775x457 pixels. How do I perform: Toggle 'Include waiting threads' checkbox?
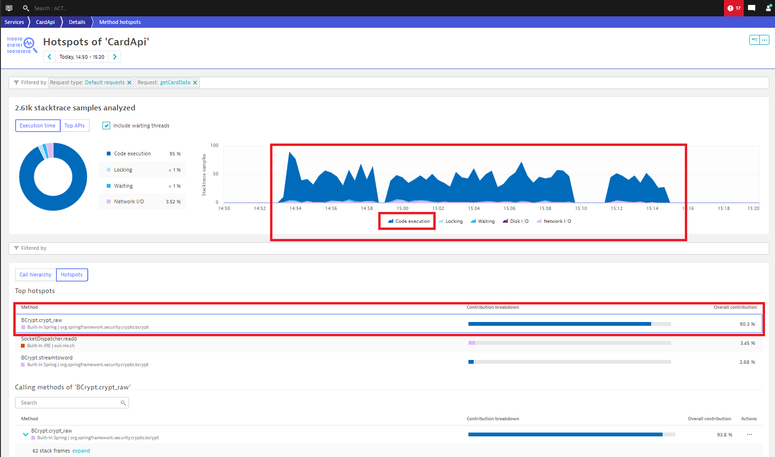(x=106, y=126)
